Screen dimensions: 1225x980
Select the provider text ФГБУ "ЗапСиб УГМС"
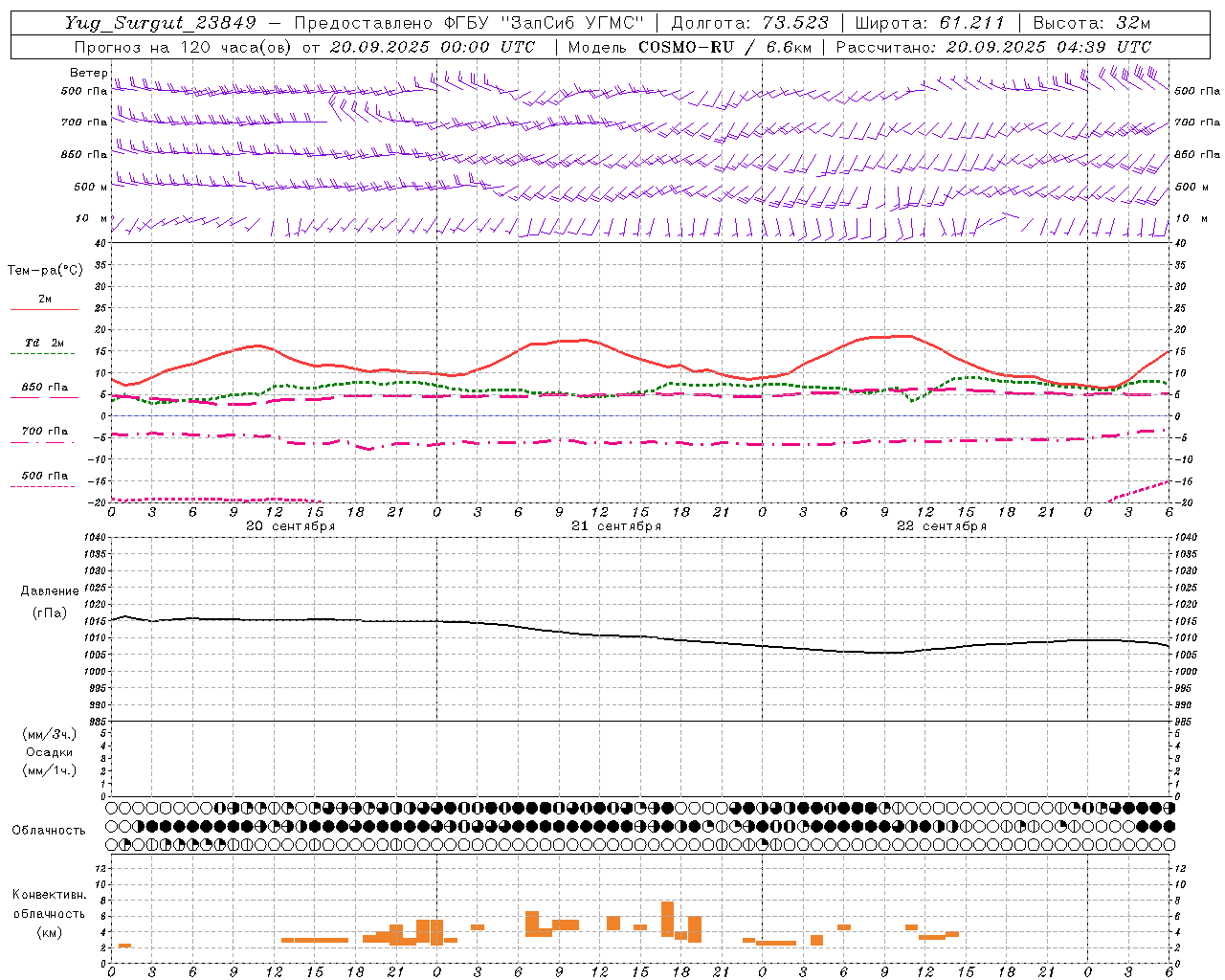545,23
